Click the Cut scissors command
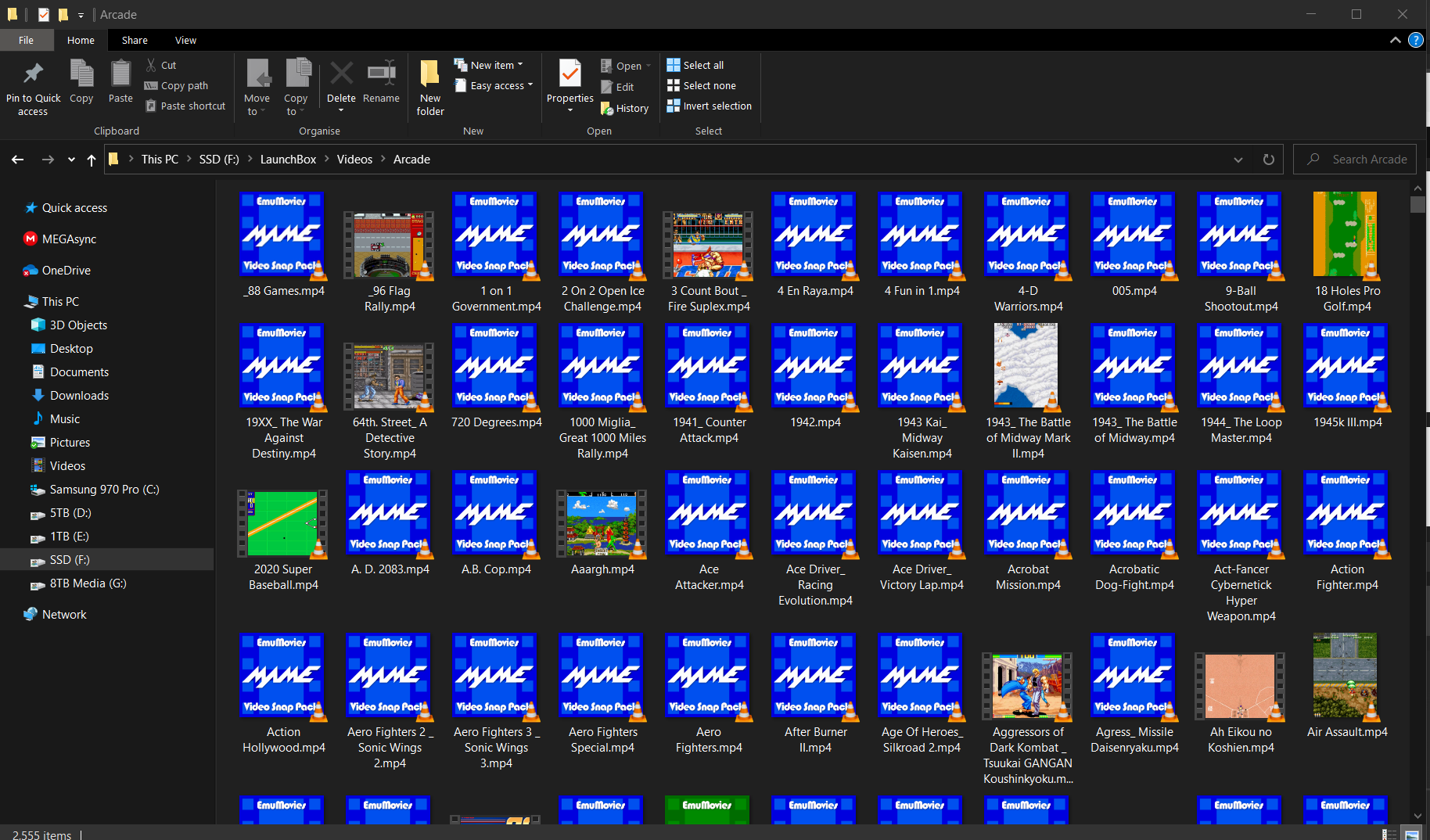1430x840 pixels. (161, 65)
